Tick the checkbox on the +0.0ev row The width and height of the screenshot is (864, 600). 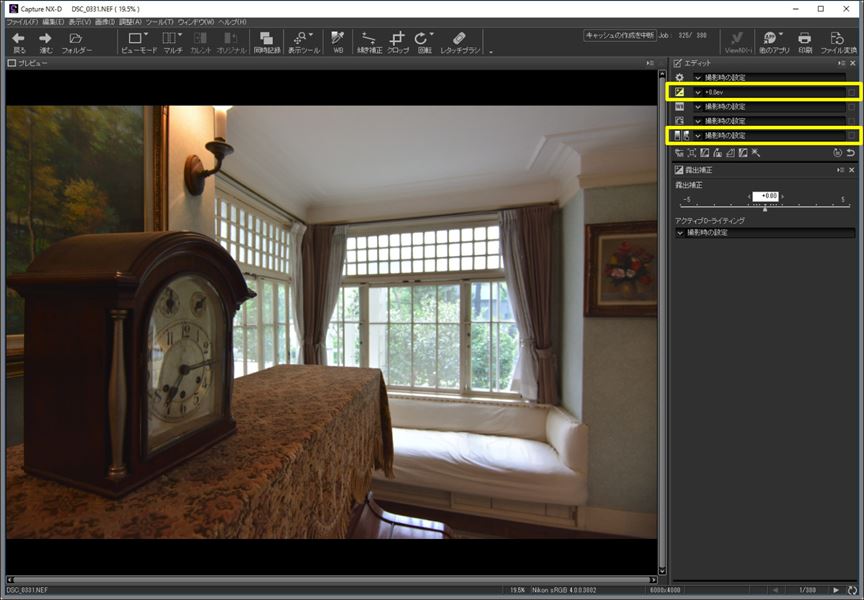coord(852,92)
